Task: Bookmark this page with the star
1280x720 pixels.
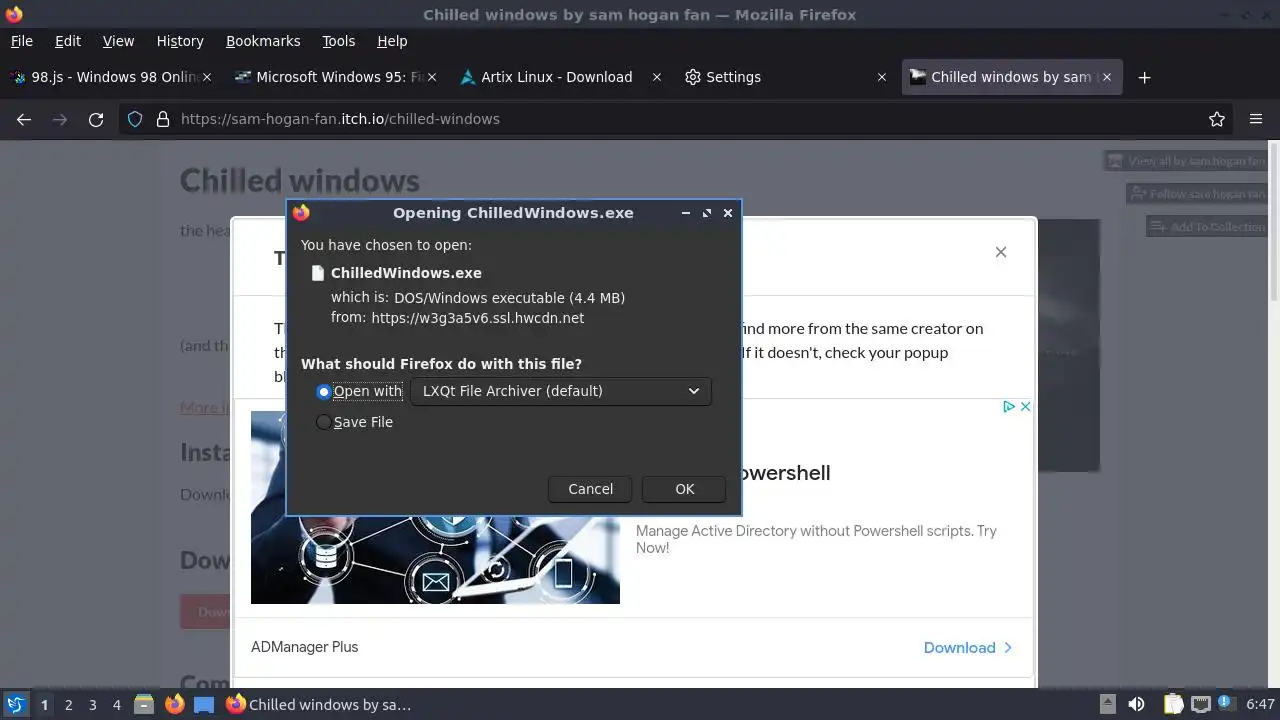Action: [x=1217, y=119]
